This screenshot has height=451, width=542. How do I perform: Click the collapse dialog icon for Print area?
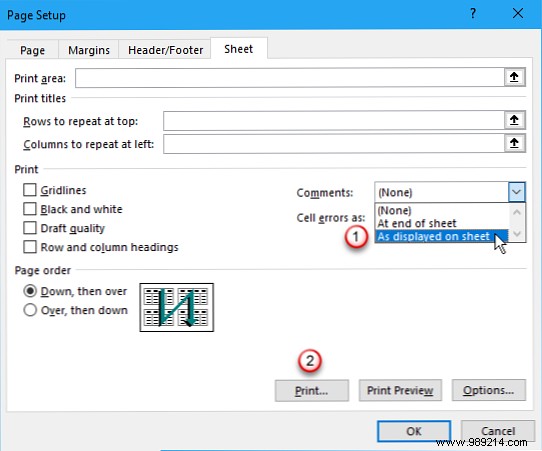[x=514, y=77]
